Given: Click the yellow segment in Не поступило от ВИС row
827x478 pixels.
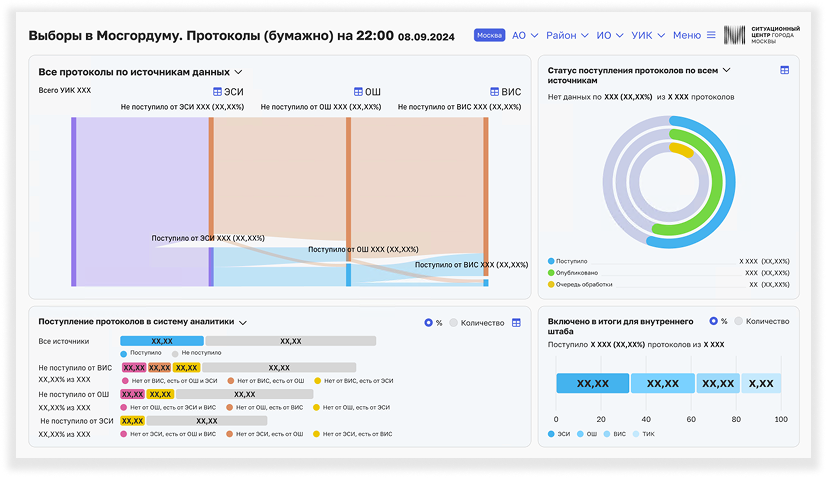Looking at the screenshot, I should 186,368.
